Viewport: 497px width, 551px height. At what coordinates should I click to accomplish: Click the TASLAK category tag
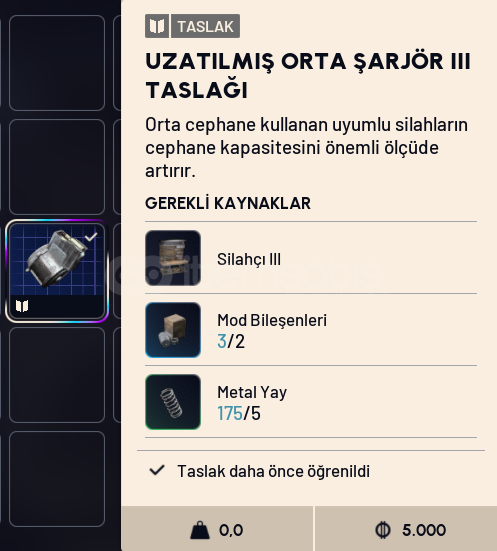(205, 26)
